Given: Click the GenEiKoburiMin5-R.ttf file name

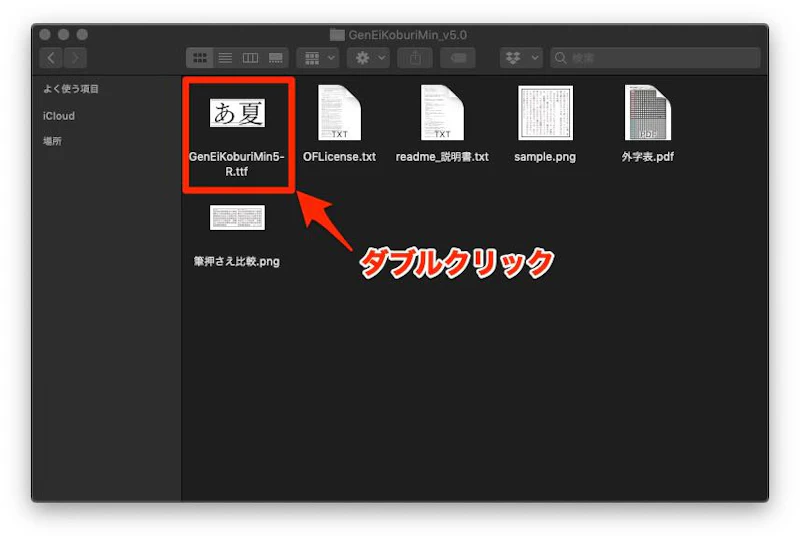Looking at the screenshot, I should [x=237, y=164].
